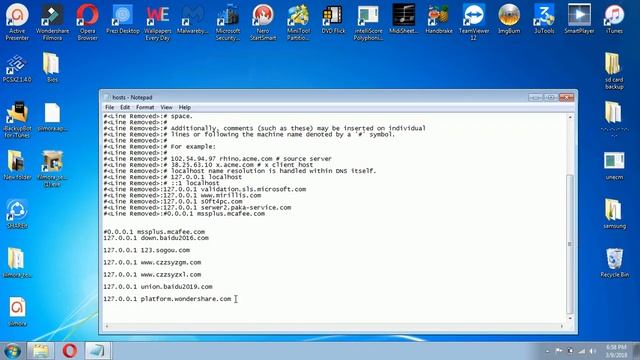Open Microsoft Security desktop icon
Image resolution: width=640 pixels, height=360 pixels.
click(x=228, y=21)
